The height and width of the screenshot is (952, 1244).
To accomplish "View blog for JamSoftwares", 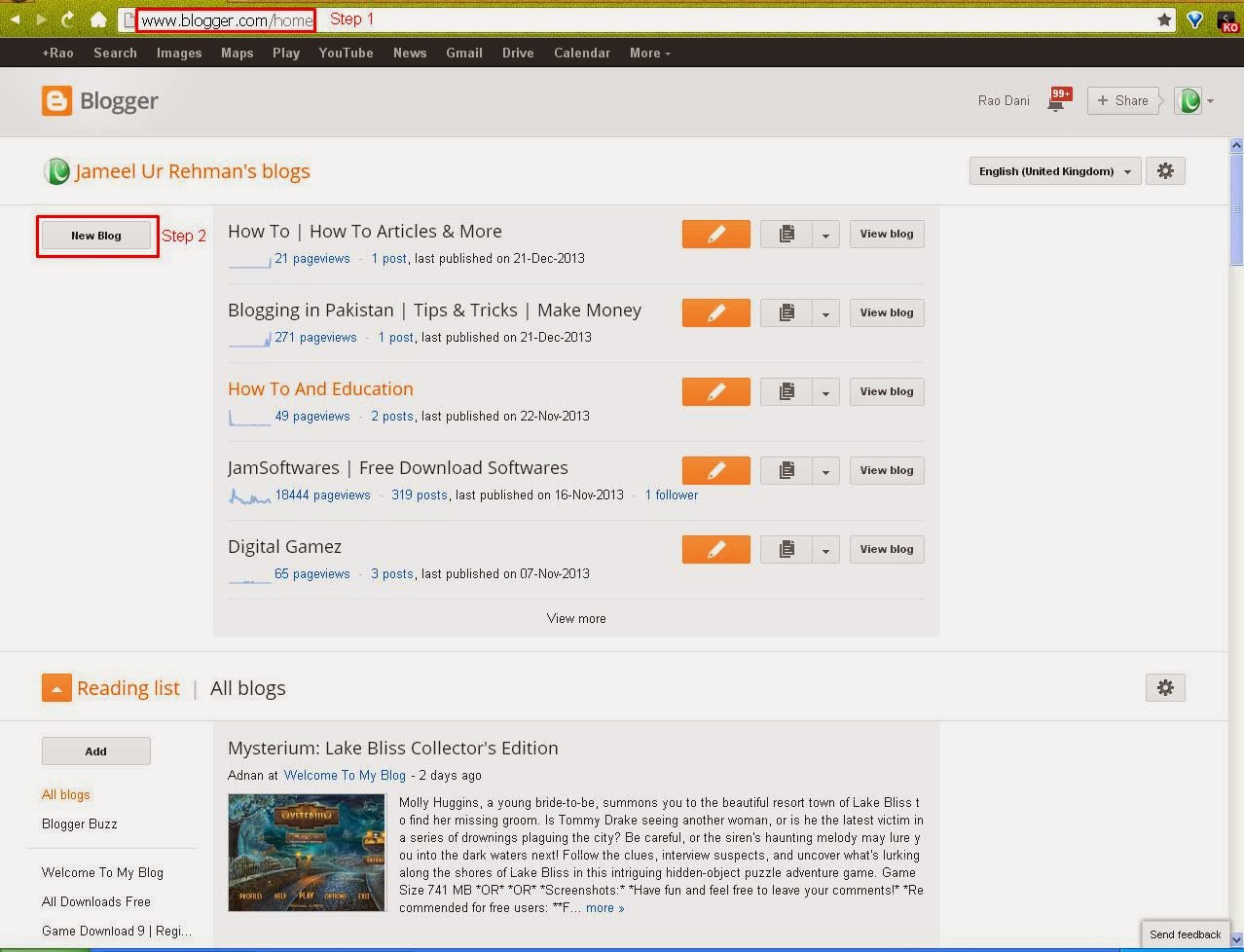I will pyautogui.click(x=887, y=470).
